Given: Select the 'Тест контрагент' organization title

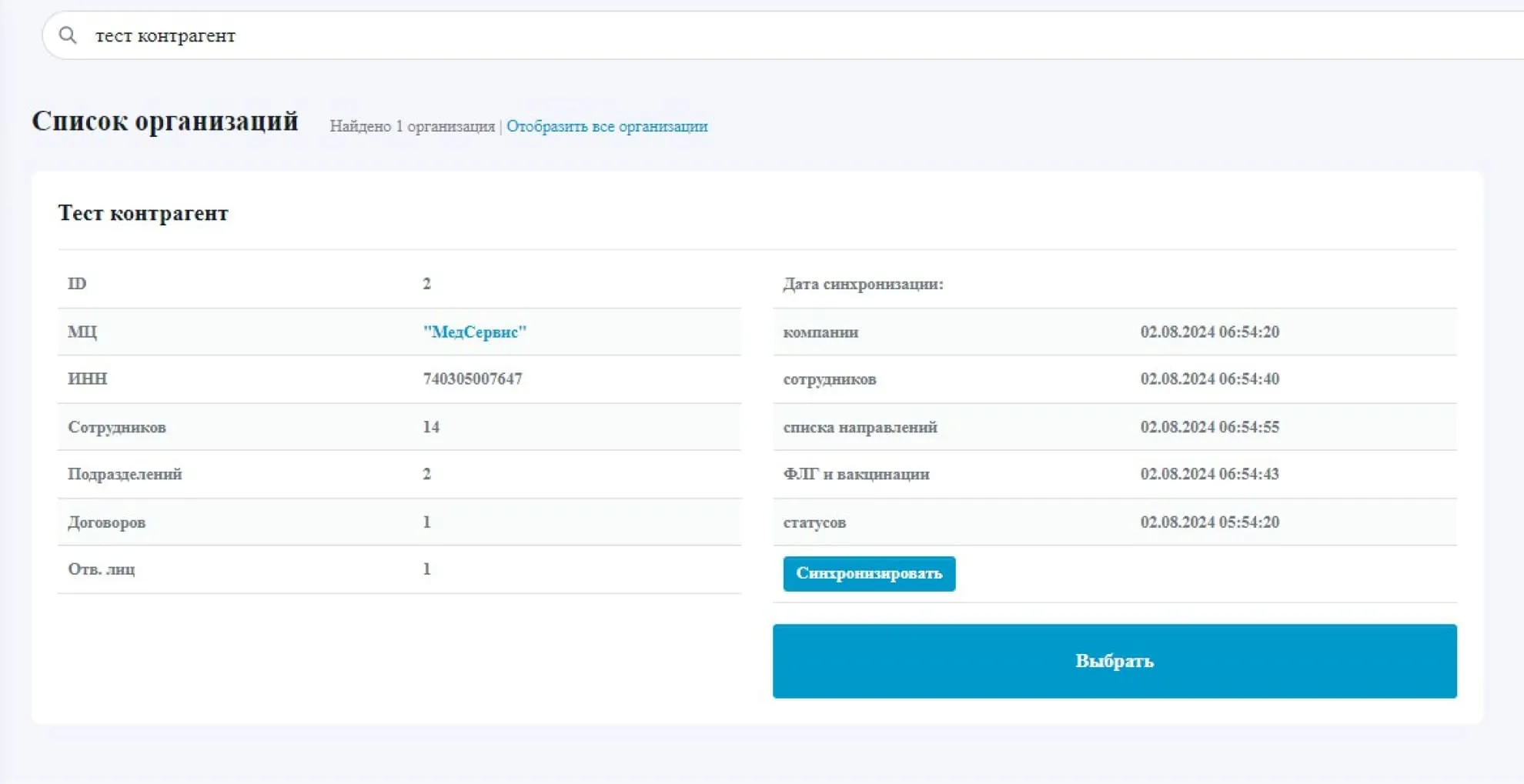Looking at the screenshot, I should click(x=143, y=213).
